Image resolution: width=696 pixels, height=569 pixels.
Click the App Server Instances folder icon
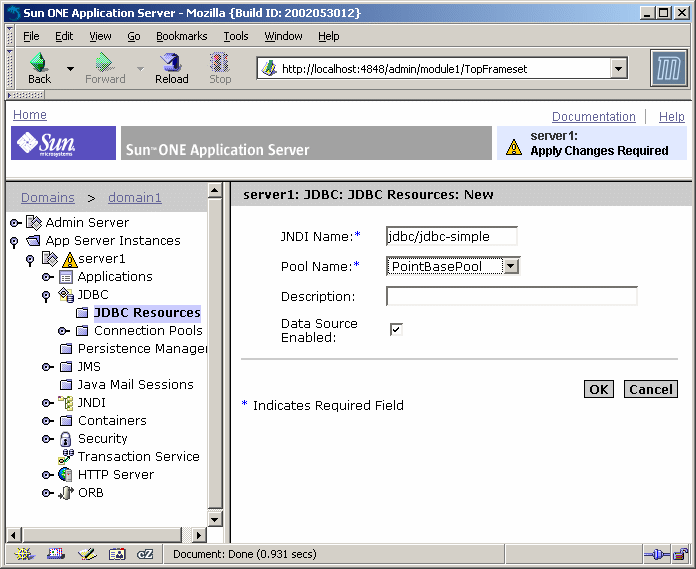[x=33, y=241]
